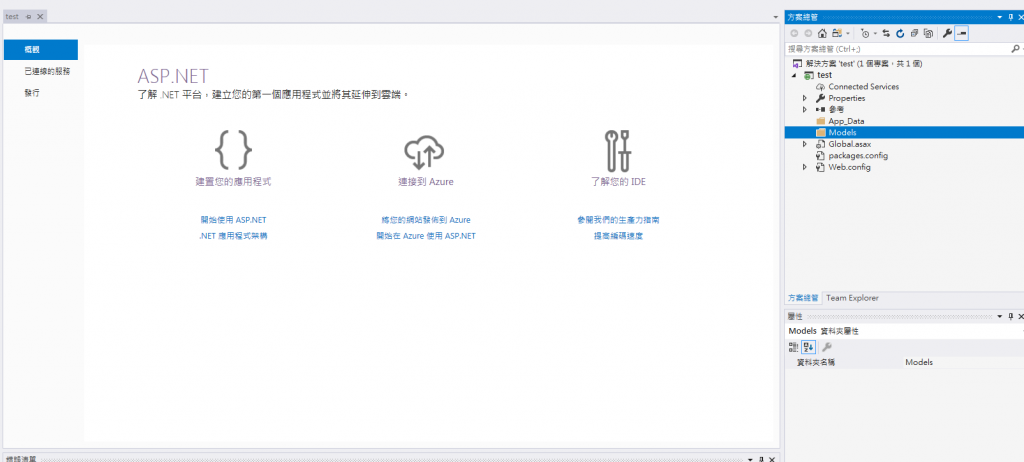Image resolution: width=1024 pixels, height=462 pixels.
Task: Click the pin icon on the Properties panel title bar
Action: coord(1010,316)
